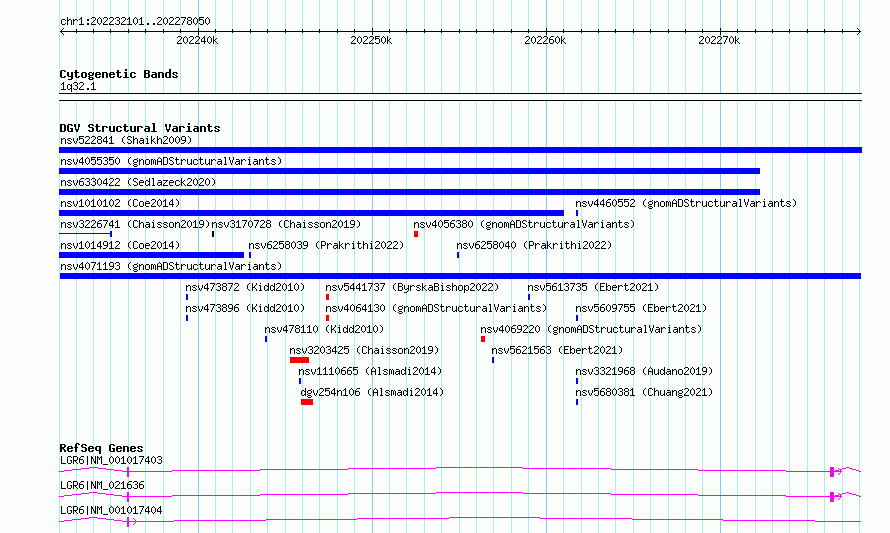Click the nsv473896 (Kidd2010) label
The image size is (890, 533).
click(x=245, y=308)
